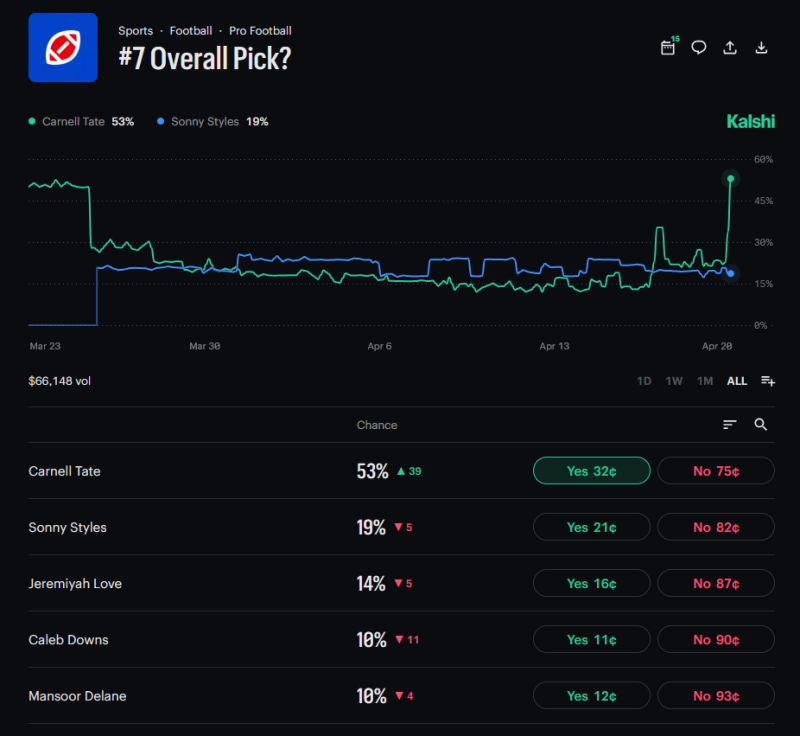
Task: Open the calendar icon with badge 15
Action: (x=668, y=47)
